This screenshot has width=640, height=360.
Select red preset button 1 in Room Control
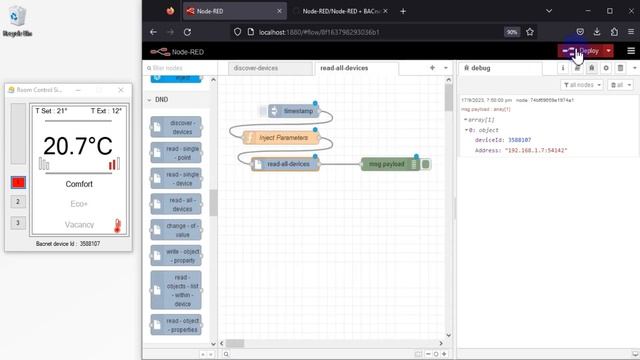point(18,182)
